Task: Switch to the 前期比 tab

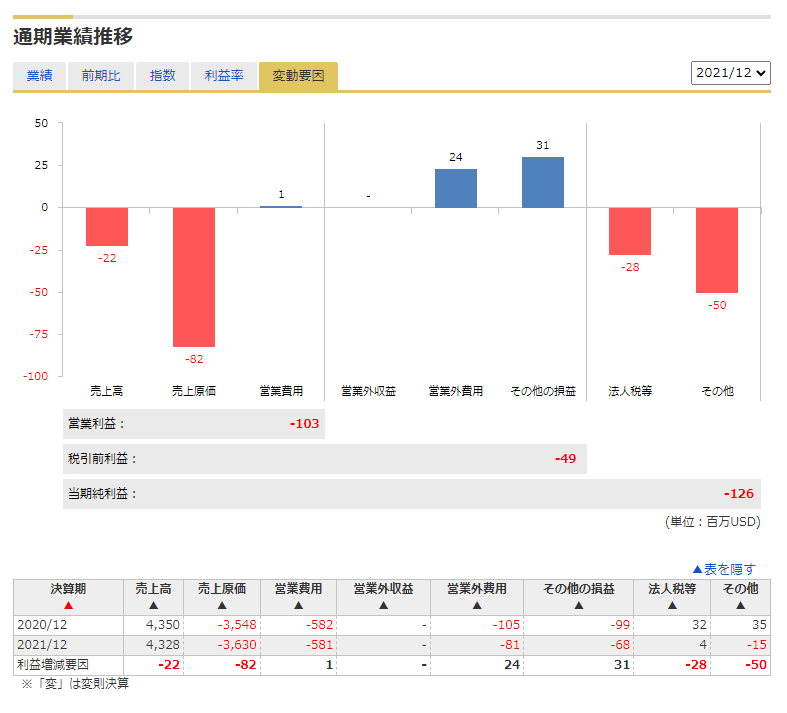Action: pyautogui.click(x=101, y=76)
